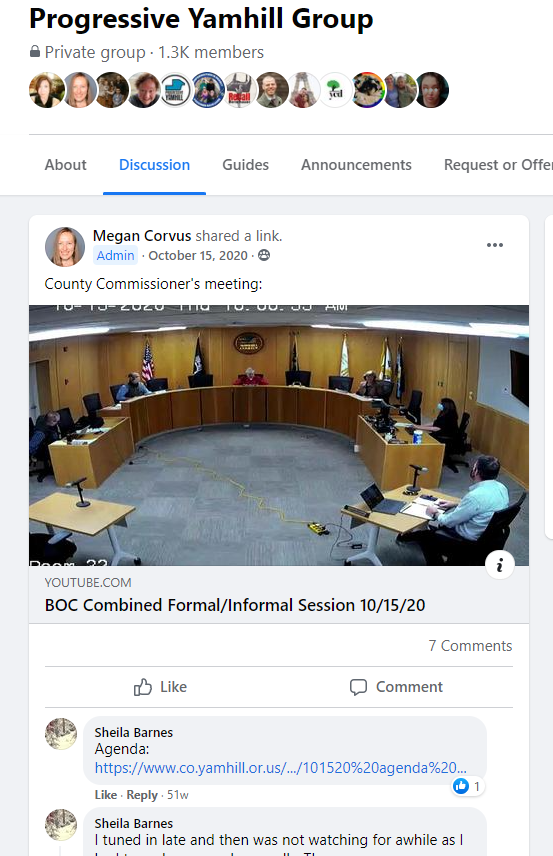Screen dimensions: 553x856
Task: Click Reply under the Agenda comment
Action: [x=142, y=795]
